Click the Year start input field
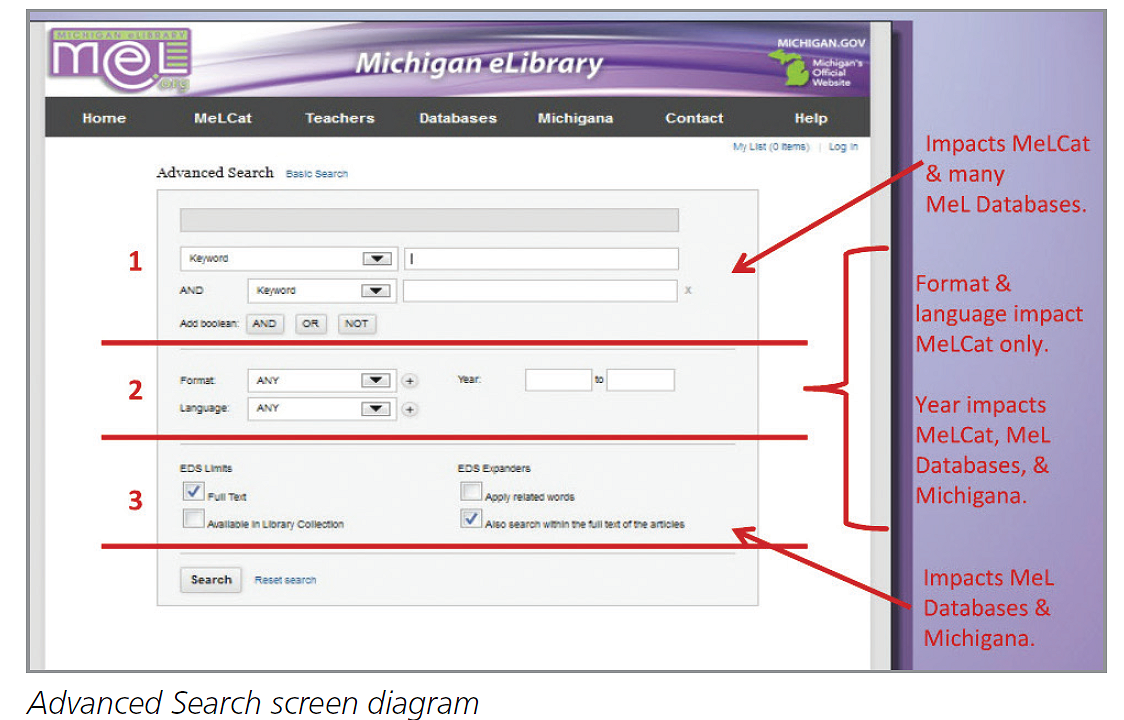This screenshot has width=1124, height=720. 558,380
